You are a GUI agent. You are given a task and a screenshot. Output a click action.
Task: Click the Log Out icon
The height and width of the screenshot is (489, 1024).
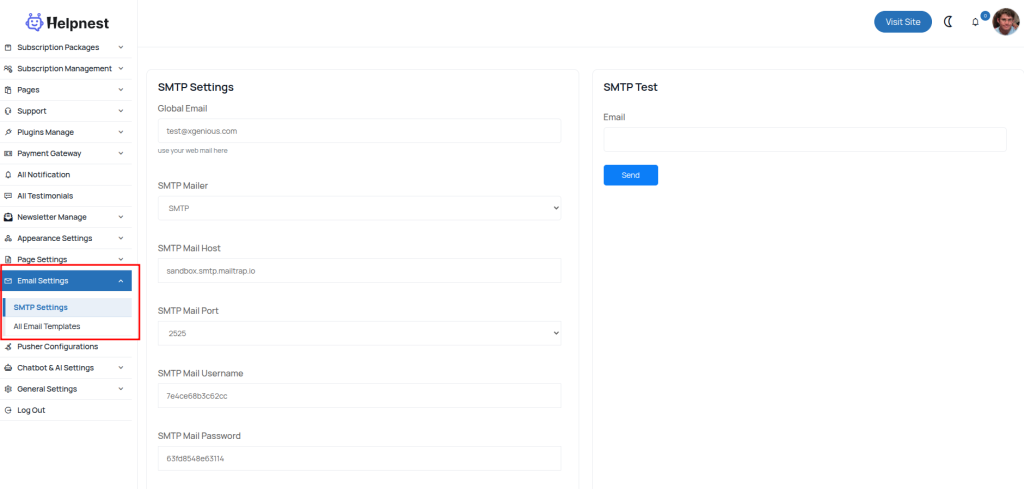pyautogui.click(x=8, y=410)
